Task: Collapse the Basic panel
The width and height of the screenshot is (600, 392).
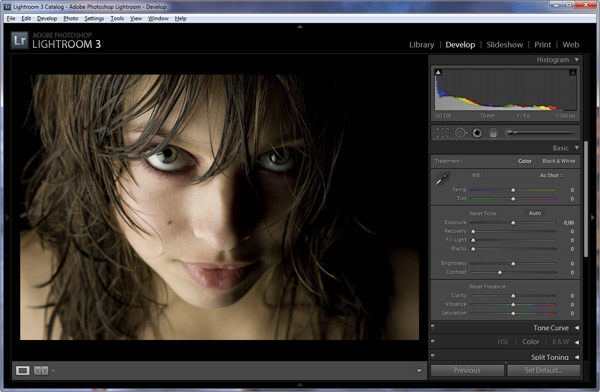Action: point(576,148)
